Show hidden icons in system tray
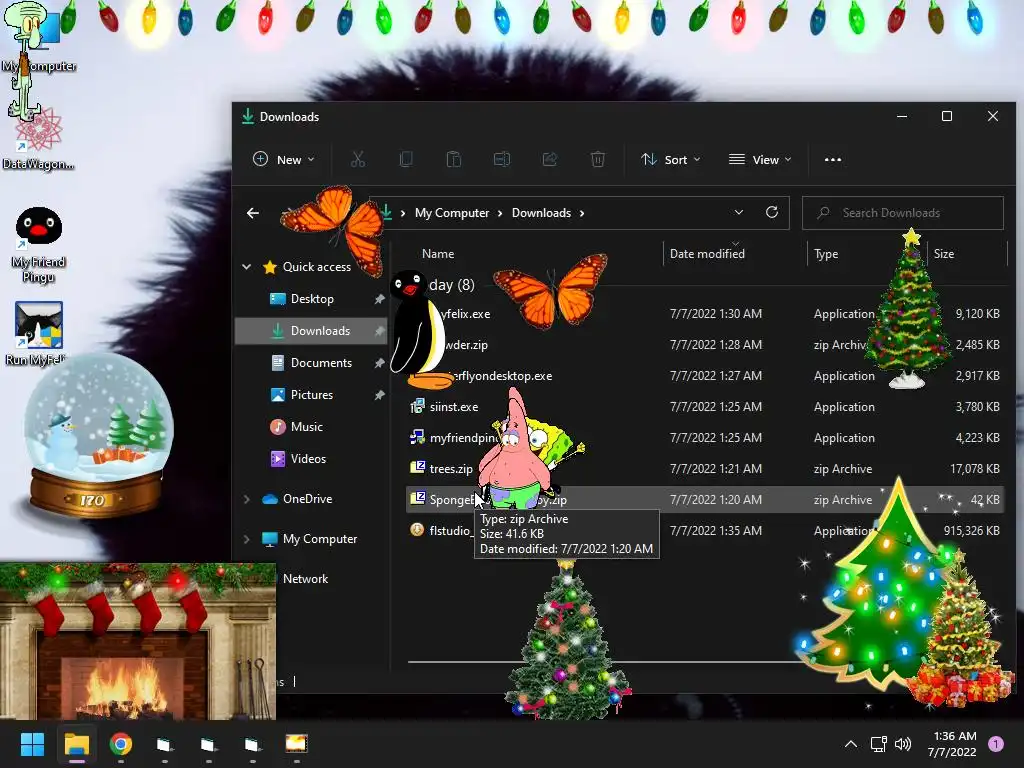The image size is (1024, 768). 850,744
